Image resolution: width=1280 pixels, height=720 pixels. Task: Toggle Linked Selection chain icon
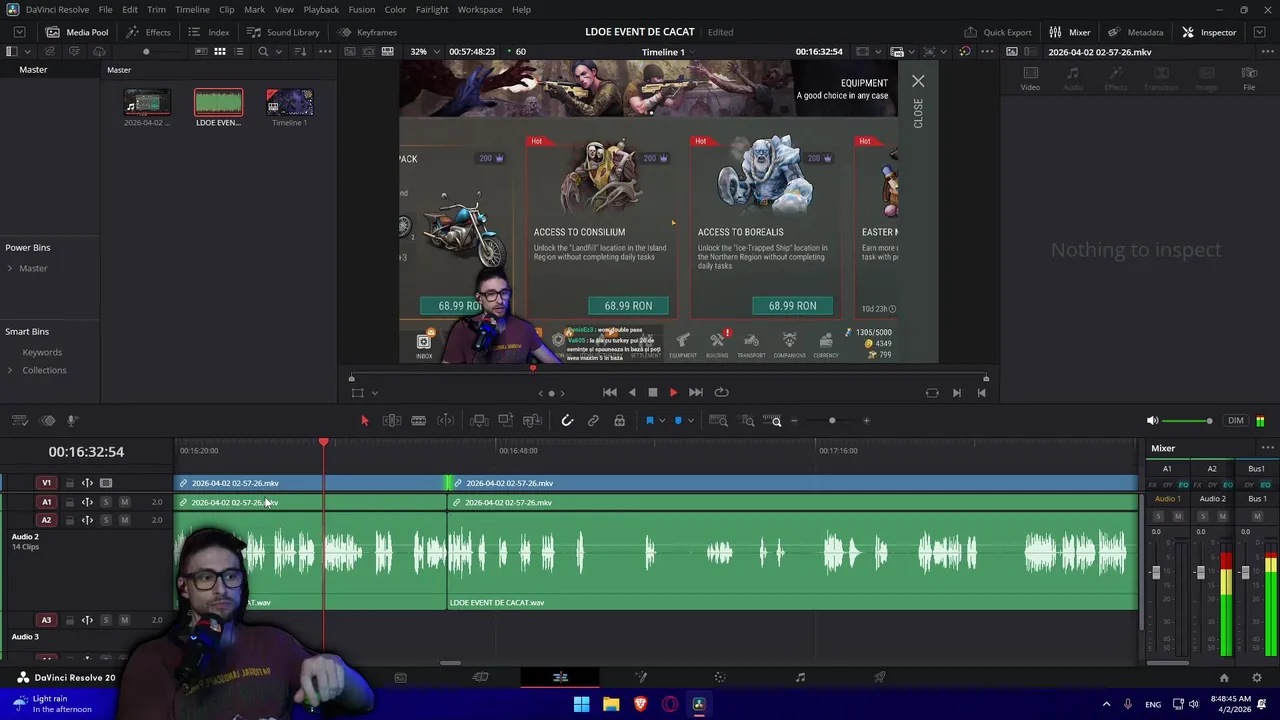(x=593, y=421)
